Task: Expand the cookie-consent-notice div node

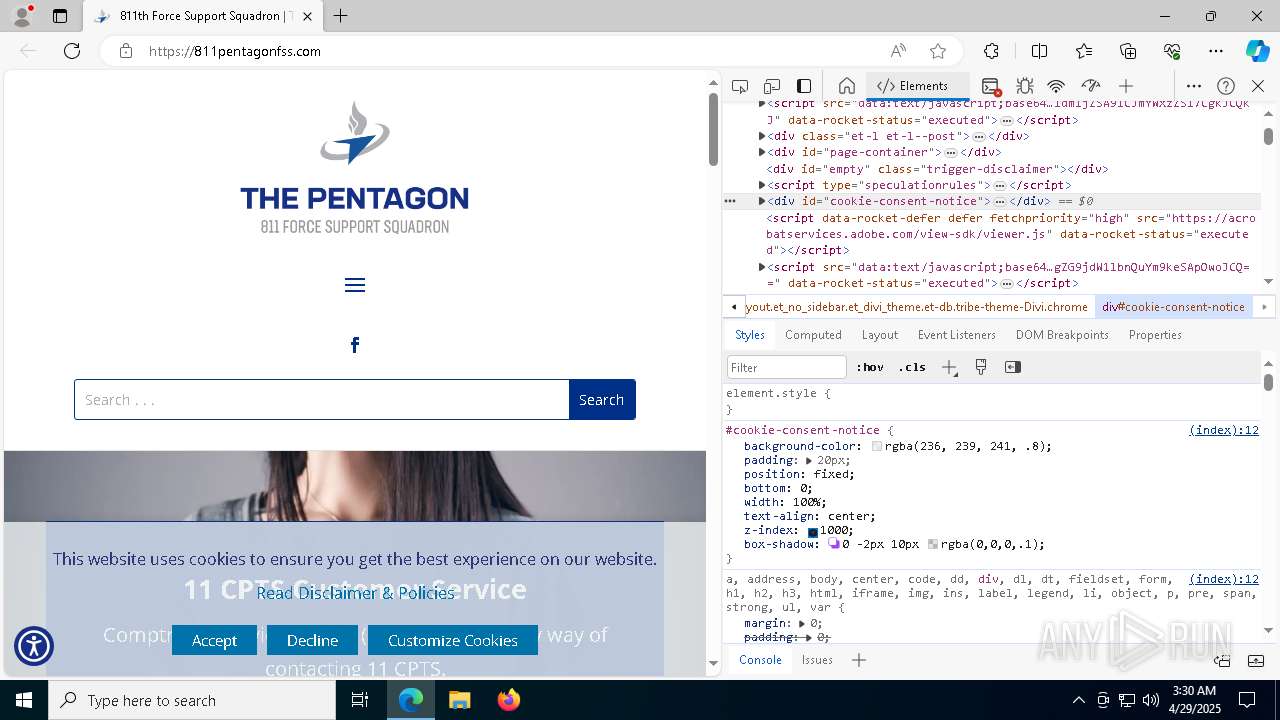Action: (762, 201)
